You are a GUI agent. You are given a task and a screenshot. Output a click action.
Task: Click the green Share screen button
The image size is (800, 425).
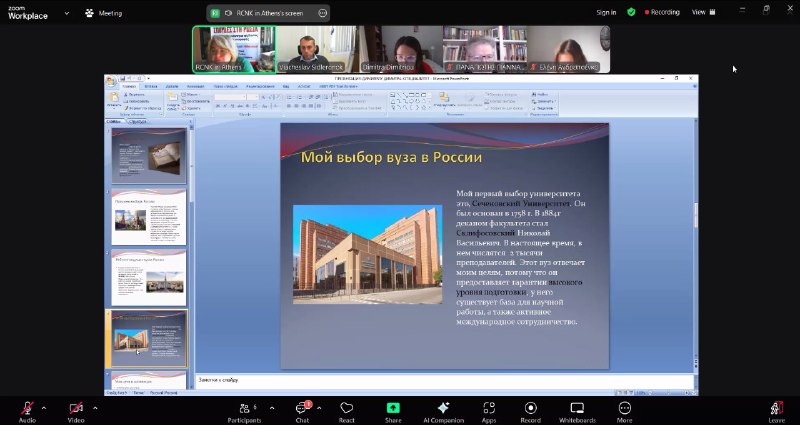point(393,412)
